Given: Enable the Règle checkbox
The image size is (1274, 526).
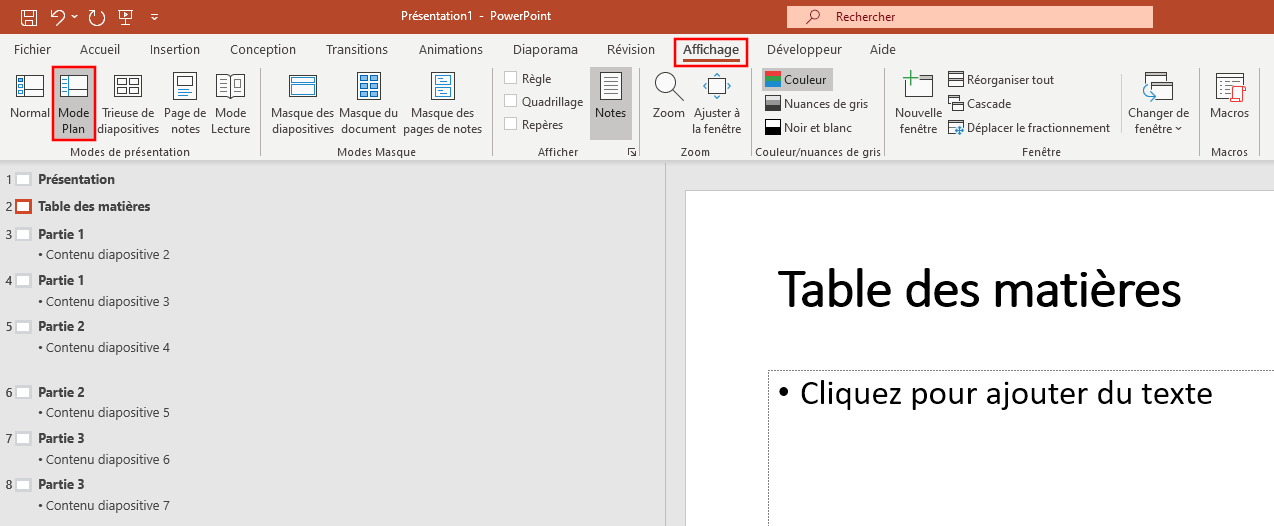Looking at the screenshot, I should (x=511, y=78).
